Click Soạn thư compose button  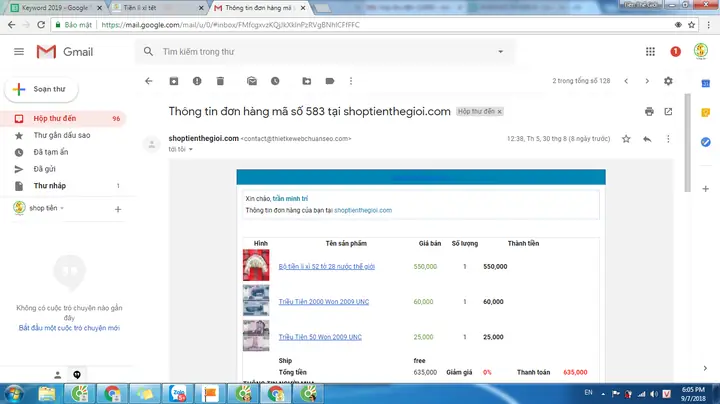coord(41,89)
